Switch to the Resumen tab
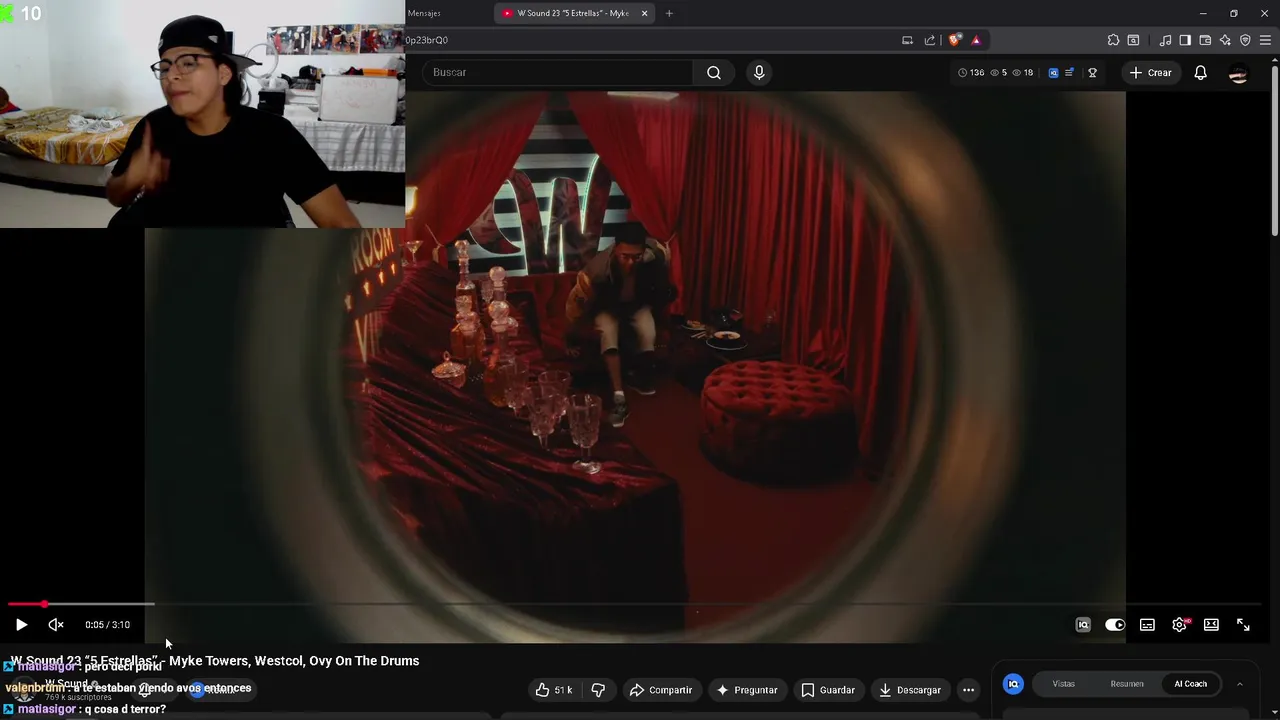The width and height of the screenshot is (1280, 720). point(1127,684)
